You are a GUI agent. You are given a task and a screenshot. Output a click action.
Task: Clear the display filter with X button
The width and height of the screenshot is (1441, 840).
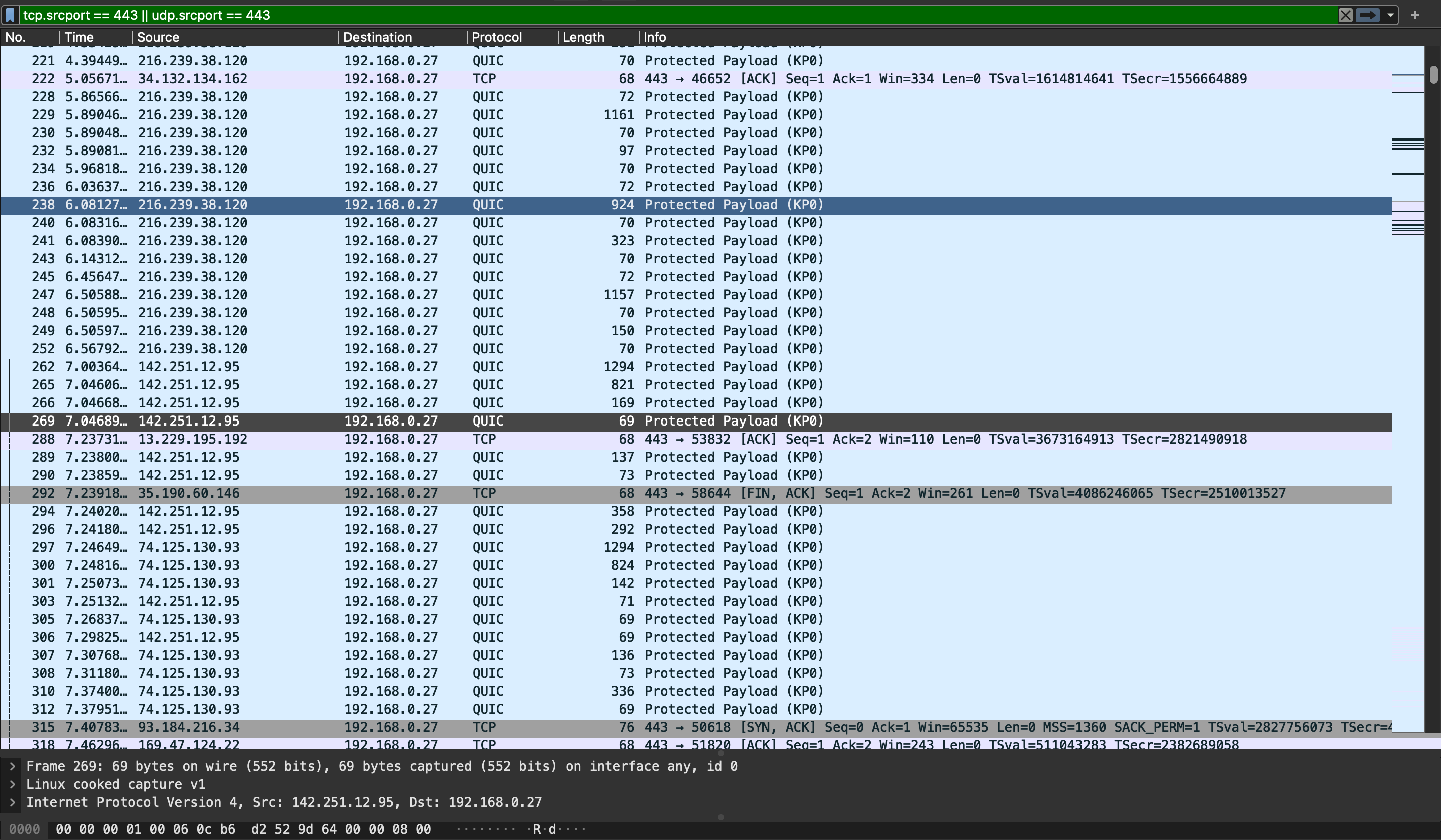(x=1345, y=15)
